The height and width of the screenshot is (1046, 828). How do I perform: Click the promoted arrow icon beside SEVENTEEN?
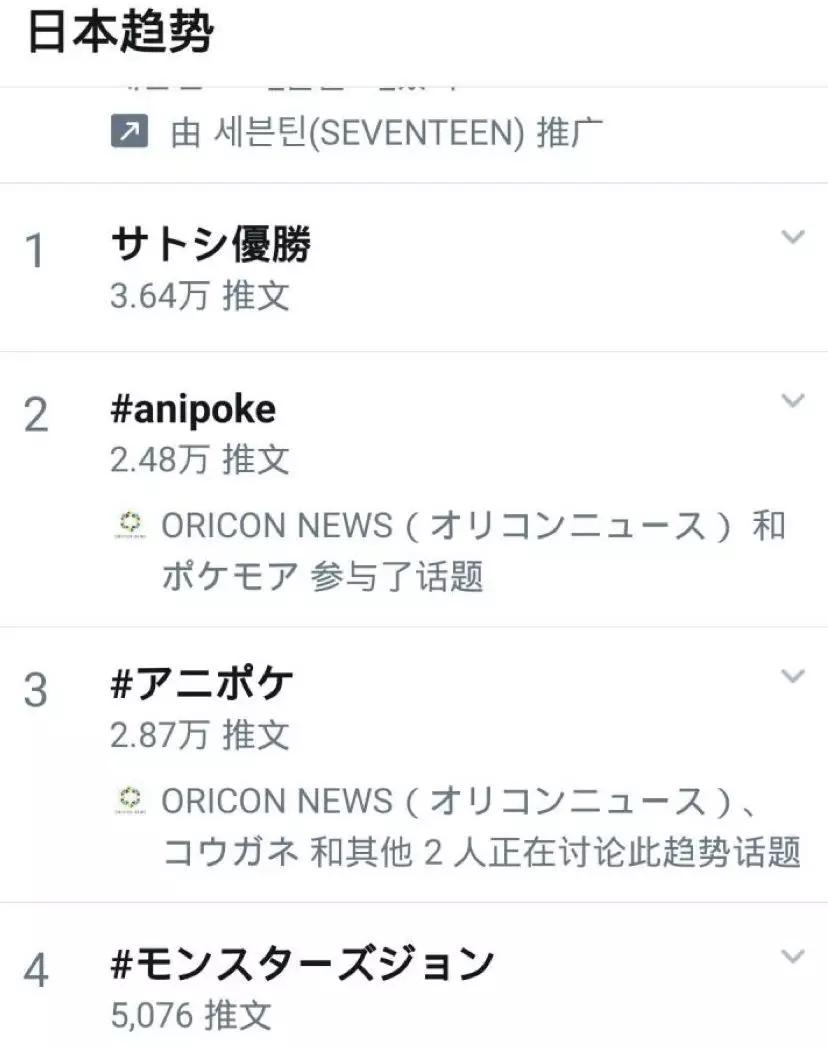[130, 132]
